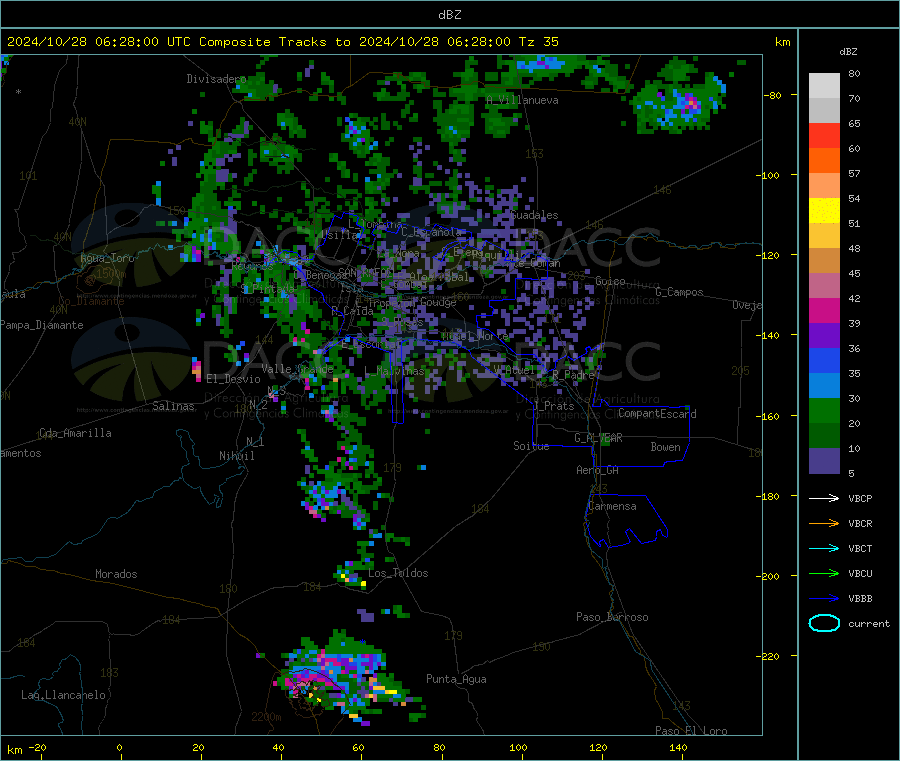Click the L_Malvinas place label

point(394,371)
